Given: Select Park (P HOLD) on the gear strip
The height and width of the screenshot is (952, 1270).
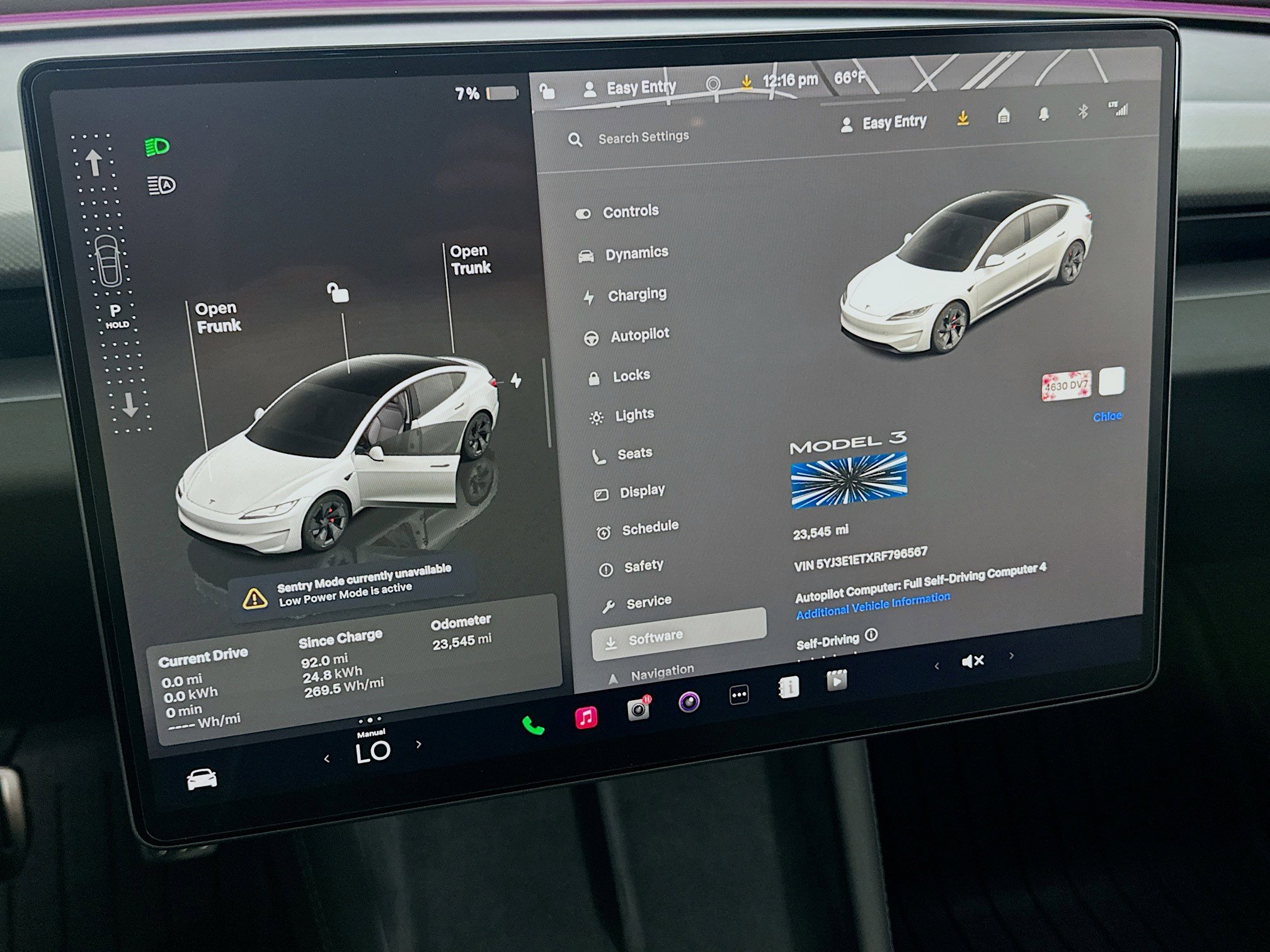Looking at the screenshot, I should pyautogui.click(x=116, y=316).
